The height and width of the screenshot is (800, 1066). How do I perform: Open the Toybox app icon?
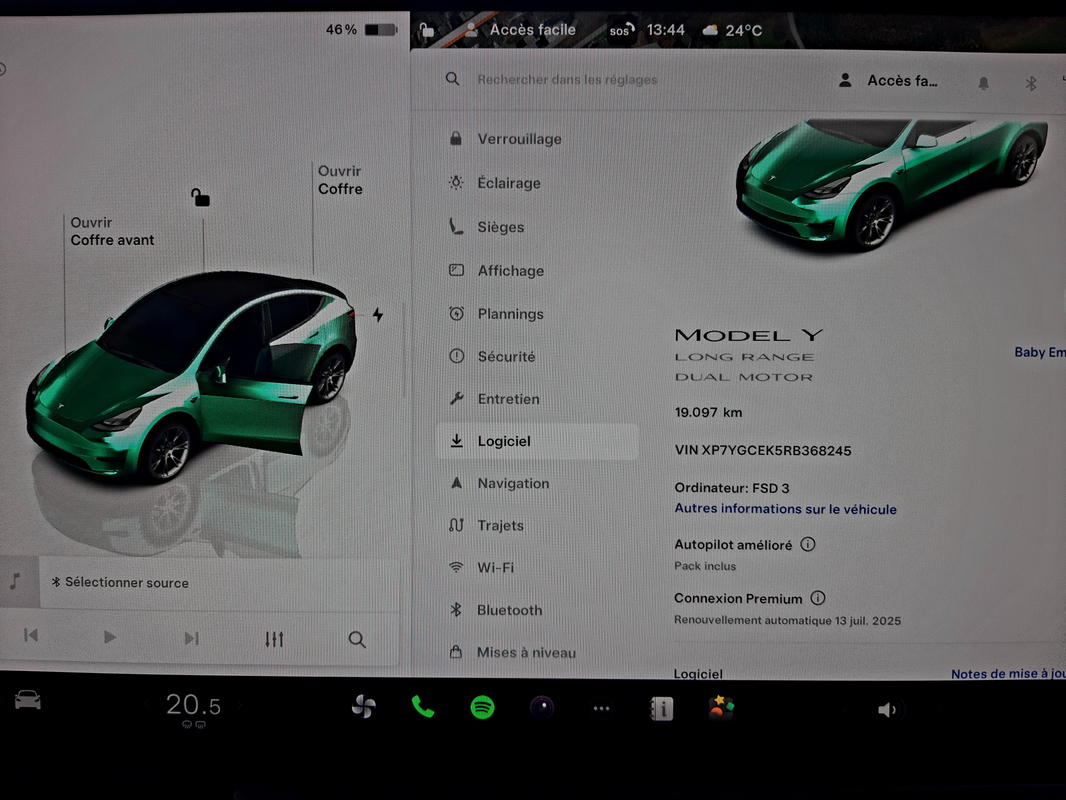pyautogui.click(x=721, y=708)
